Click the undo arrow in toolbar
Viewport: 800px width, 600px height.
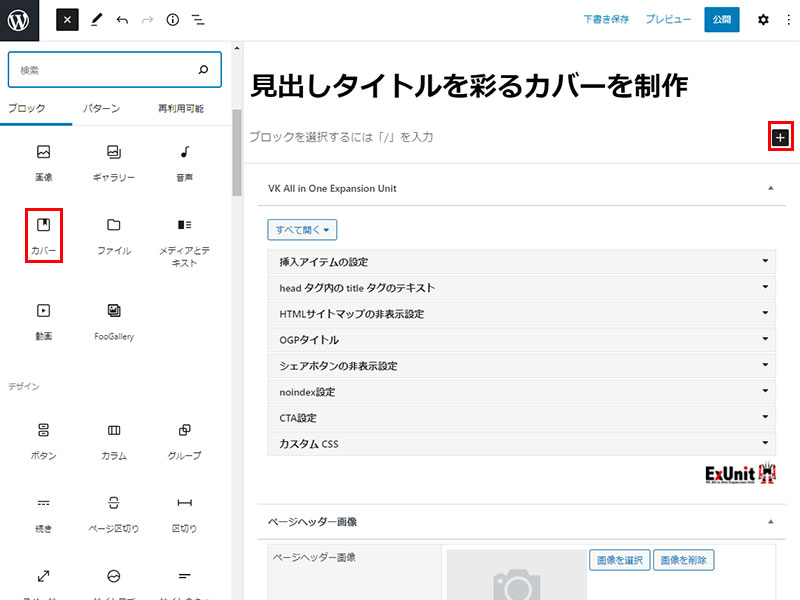coord(122,20)
